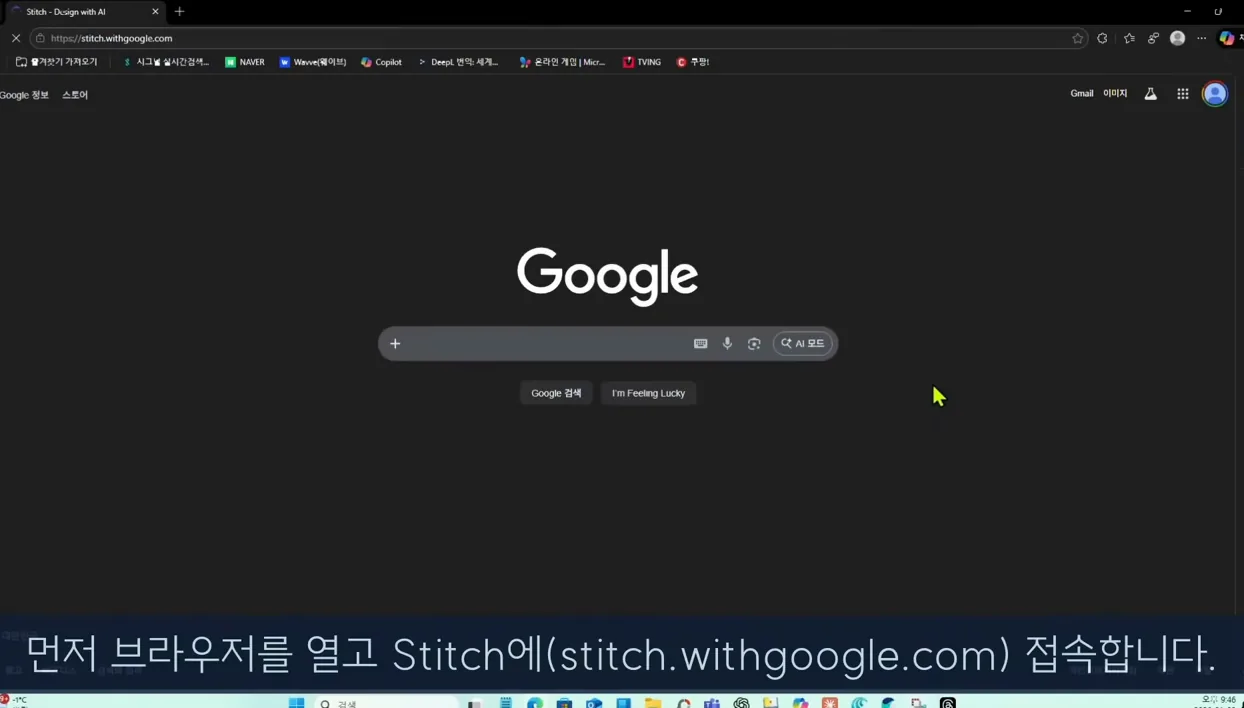
Task: Open the import favorites bookmark
Action: pos(57,62)
